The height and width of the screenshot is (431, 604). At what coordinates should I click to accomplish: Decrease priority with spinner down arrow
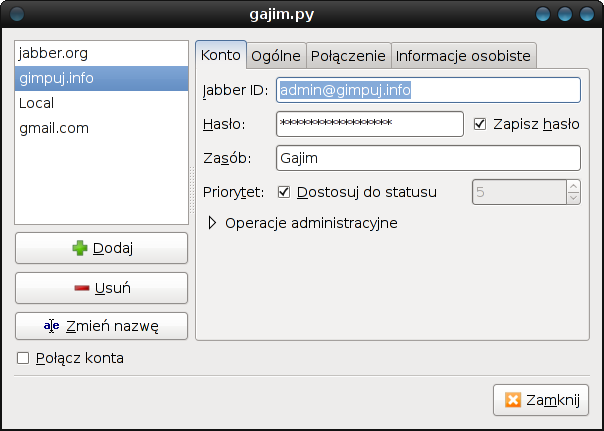point(573,197)
